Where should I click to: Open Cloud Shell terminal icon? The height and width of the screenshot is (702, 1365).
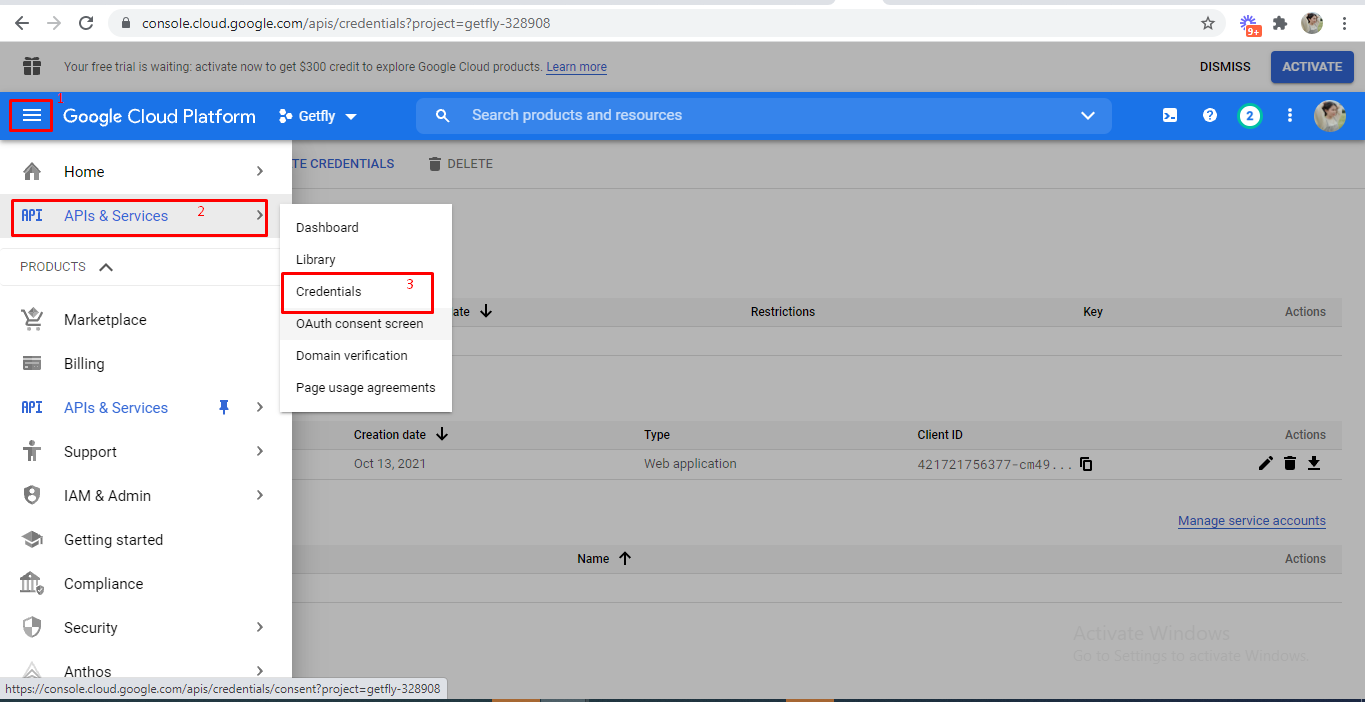(1169, 116)
